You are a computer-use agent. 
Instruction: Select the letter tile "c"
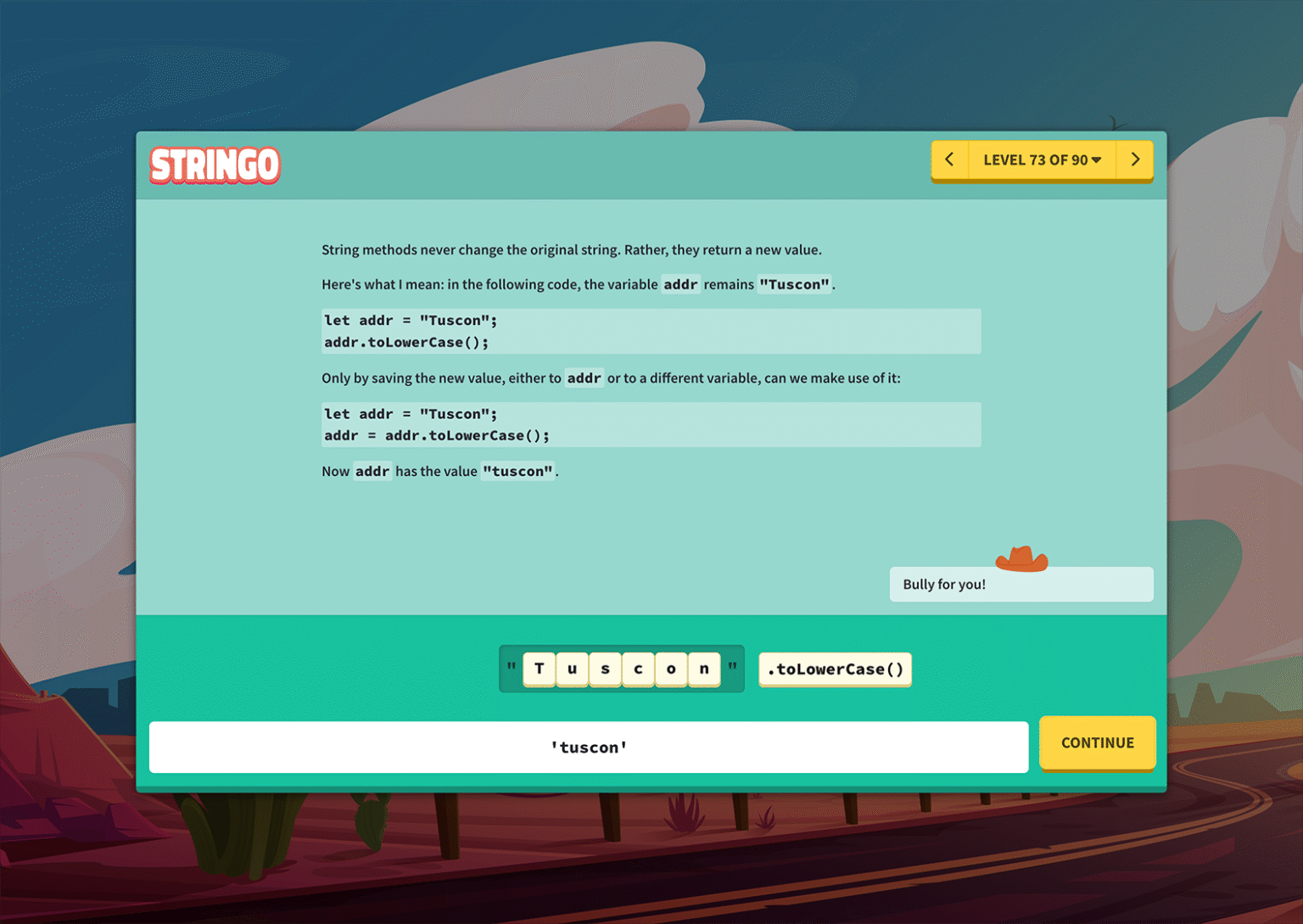click(x=638, y=669)
